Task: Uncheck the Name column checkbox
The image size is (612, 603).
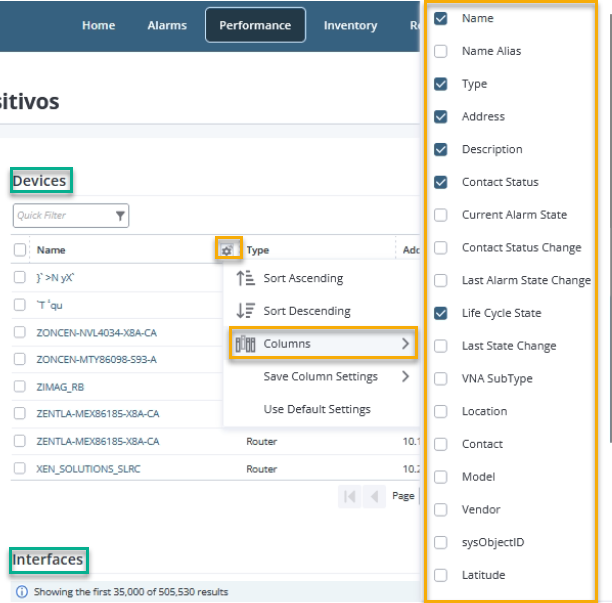Action: (441, 18)
